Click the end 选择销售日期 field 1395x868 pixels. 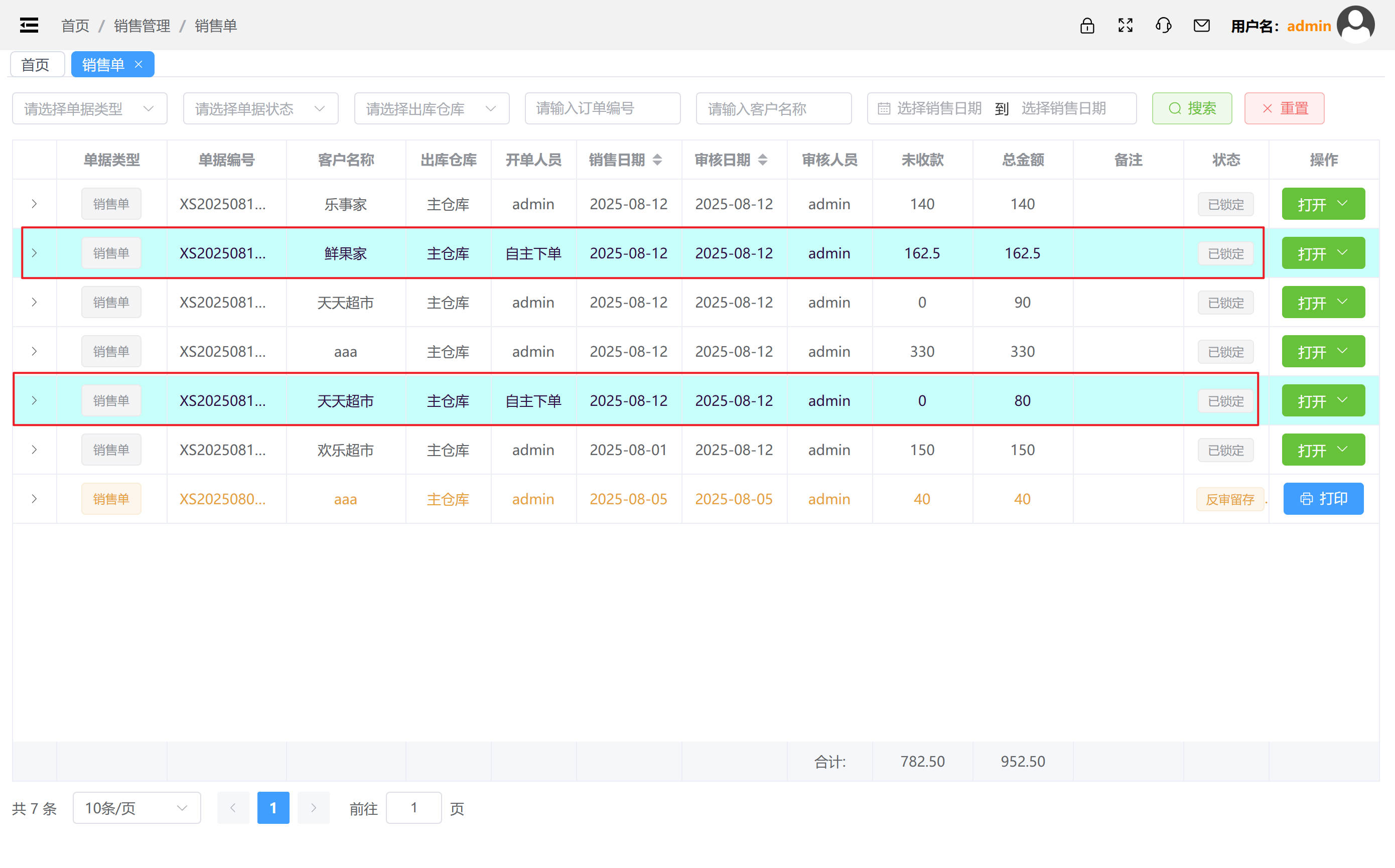tap(1064, 108)
